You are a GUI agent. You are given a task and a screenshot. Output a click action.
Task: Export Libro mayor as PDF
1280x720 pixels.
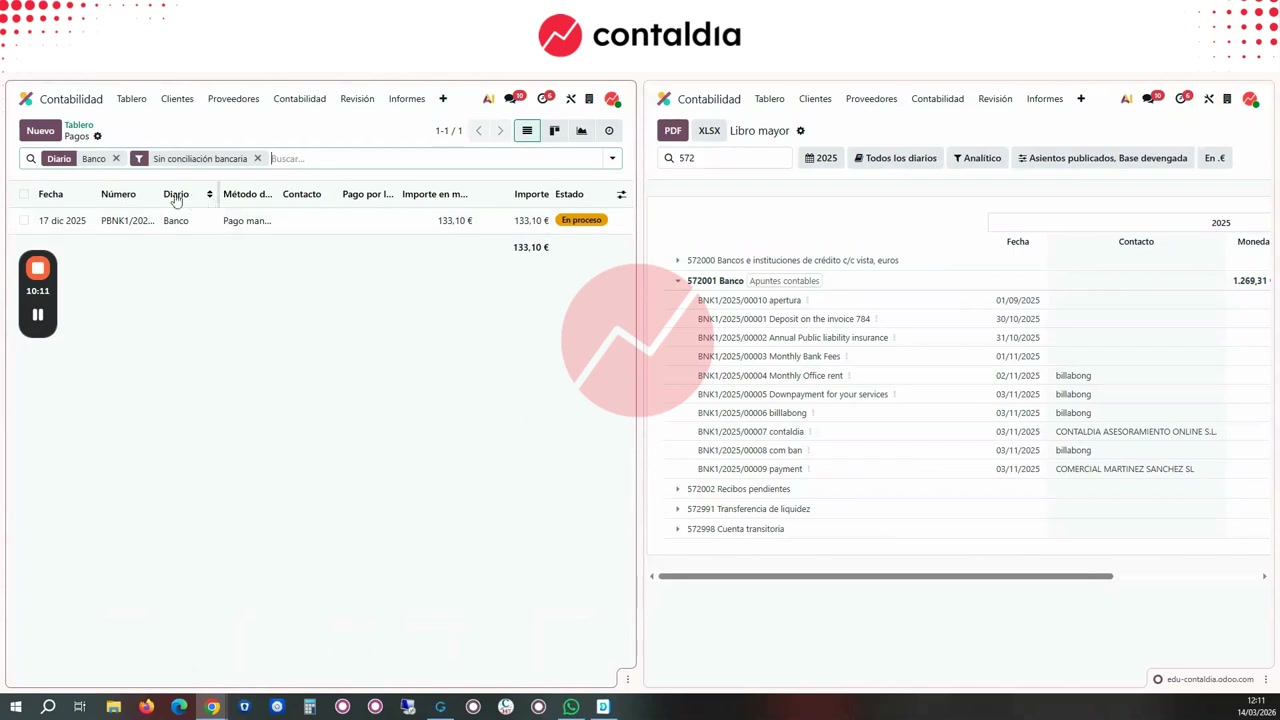tap(673, 131)
